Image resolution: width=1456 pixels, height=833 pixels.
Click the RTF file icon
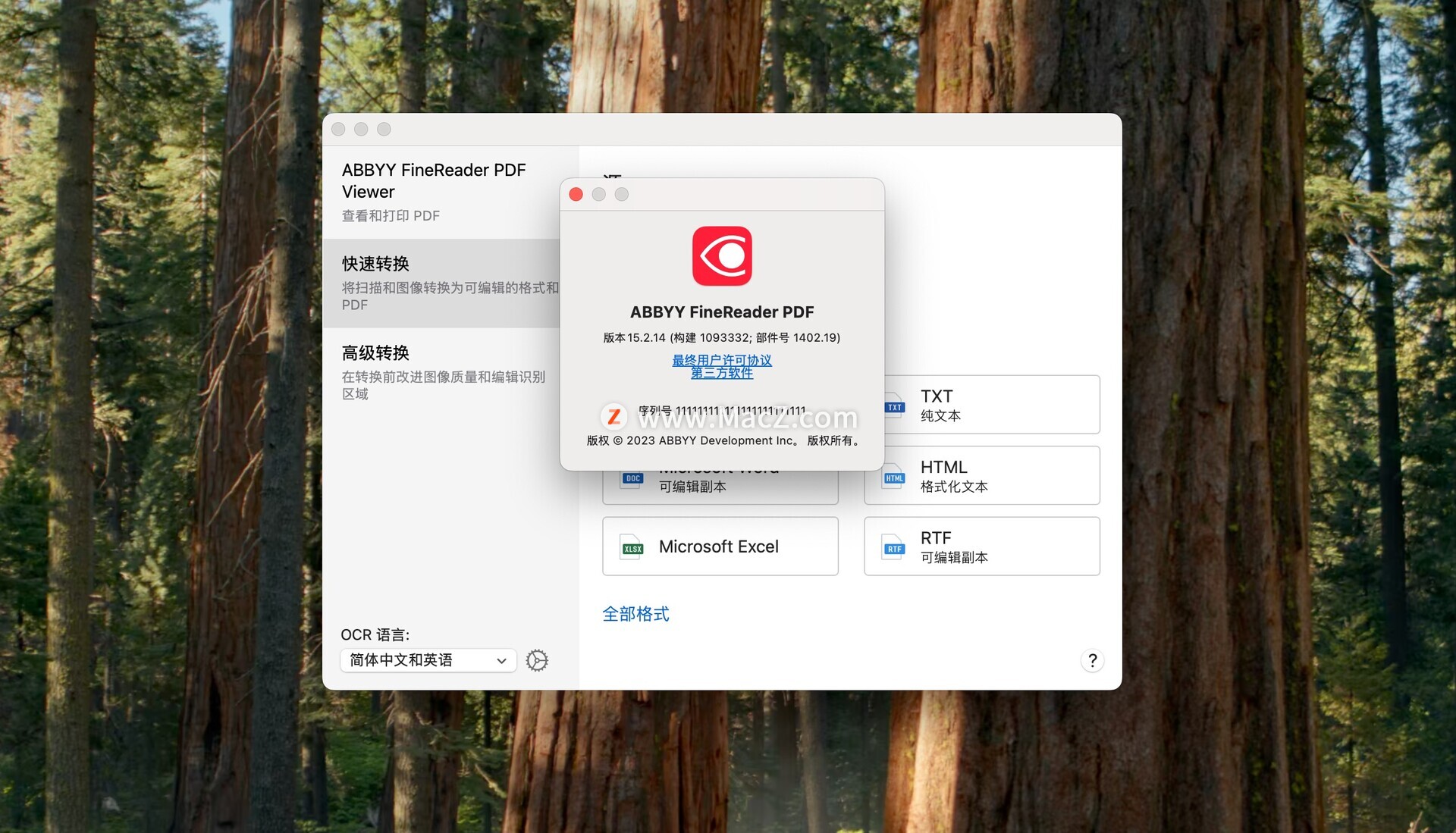point(893,547)
